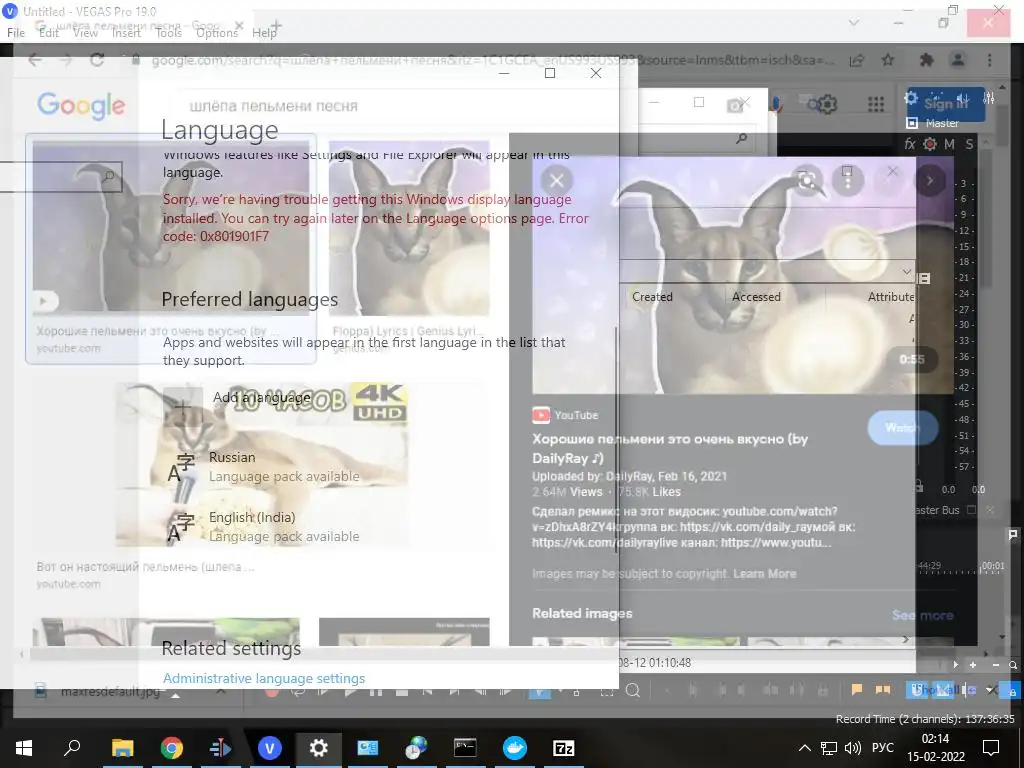This screenshot has width=1024, height=768.
Task: Click the Watch button for the YouTube video
Action: tap(903, 428)
